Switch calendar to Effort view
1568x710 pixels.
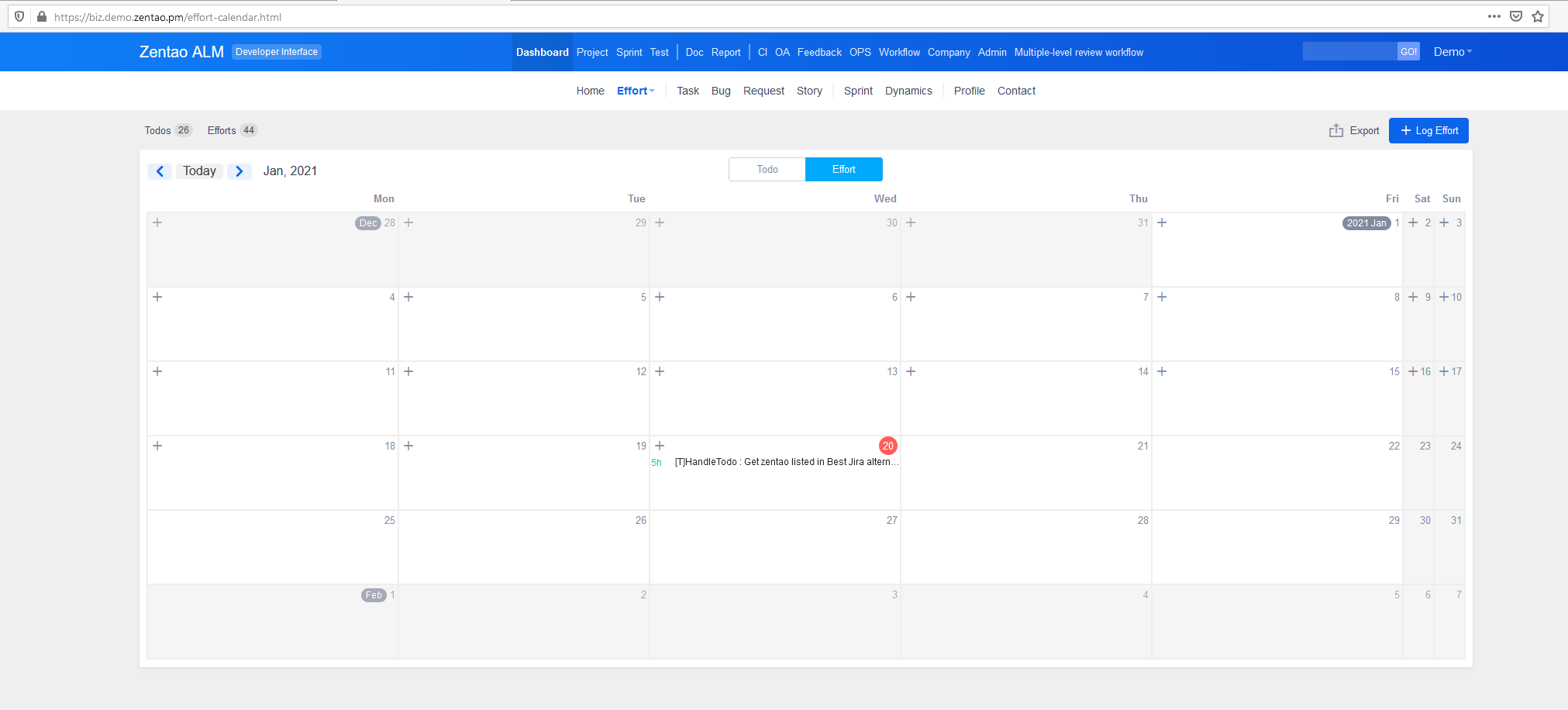click(x=843, y=170)
